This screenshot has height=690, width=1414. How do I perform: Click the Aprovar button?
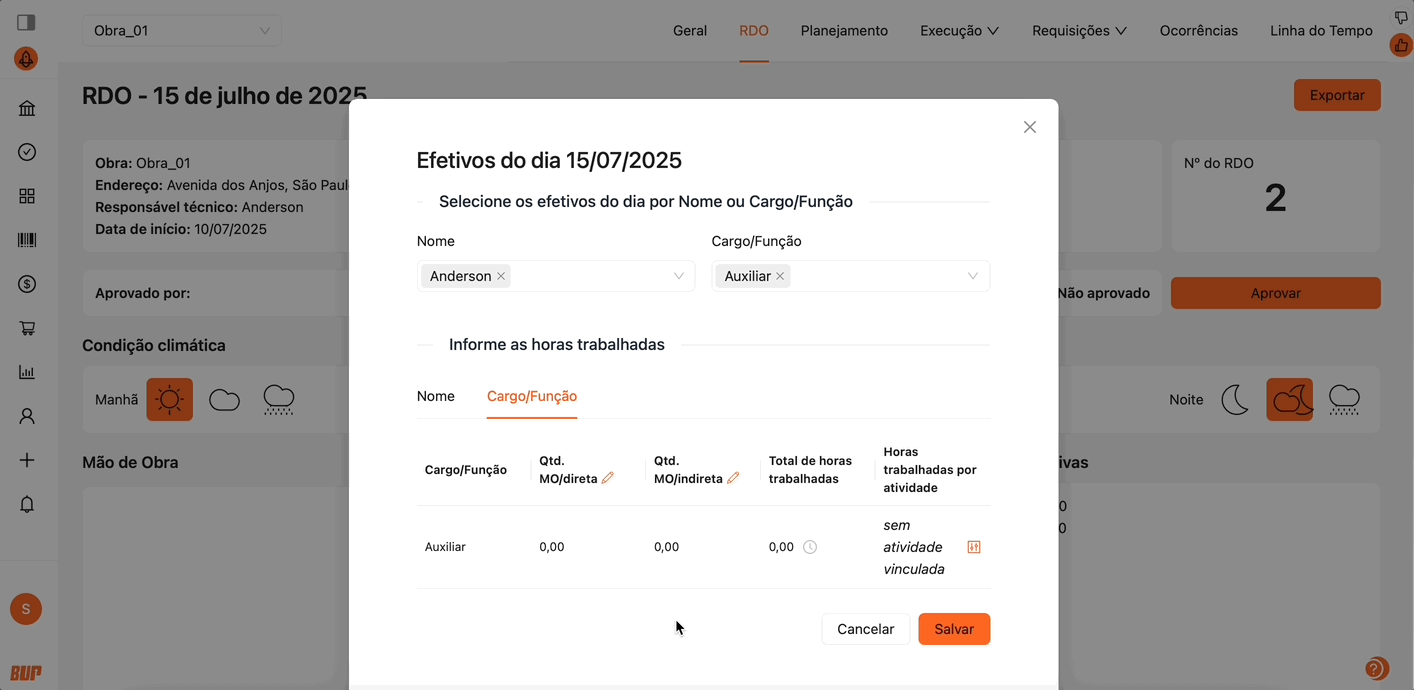(1275, 293)
